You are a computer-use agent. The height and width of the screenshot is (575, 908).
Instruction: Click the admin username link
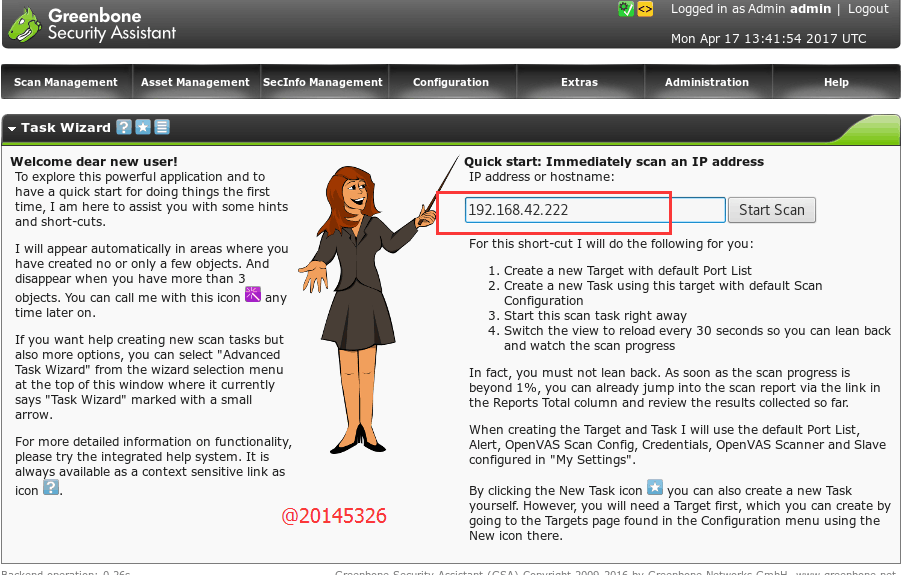pyautogui.click(x=810, y=9)
